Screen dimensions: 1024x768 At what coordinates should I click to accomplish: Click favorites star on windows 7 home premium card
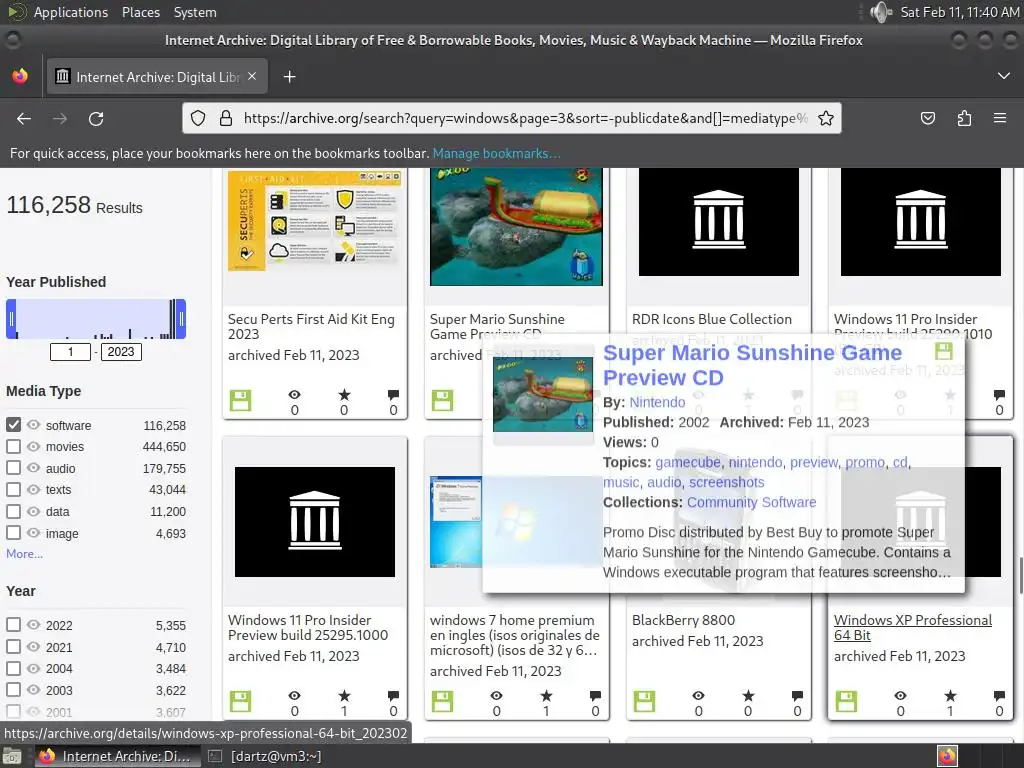click(546, 696)
